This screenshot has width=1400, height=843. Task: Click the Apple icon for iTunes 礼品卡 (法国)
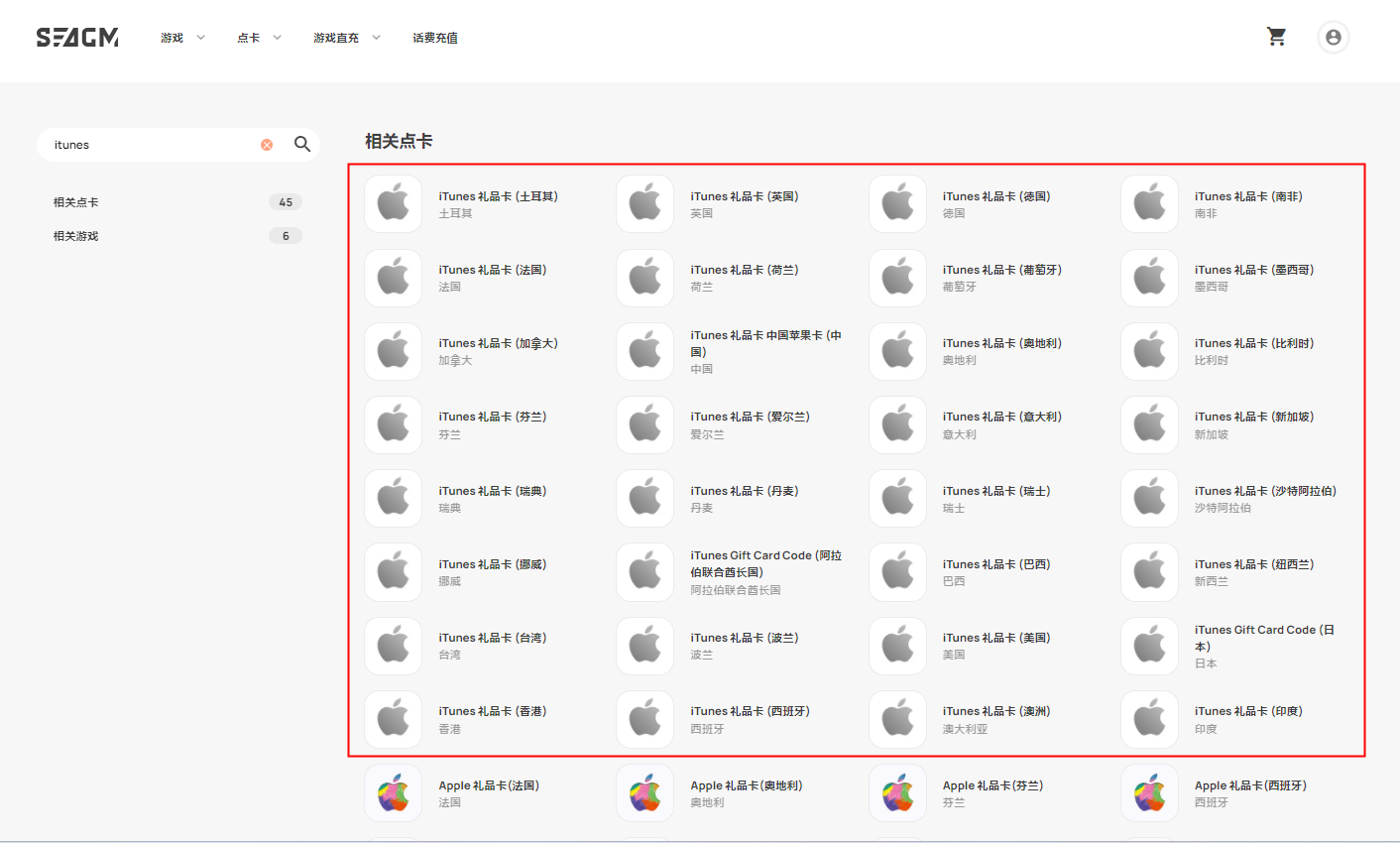(394, 278)
